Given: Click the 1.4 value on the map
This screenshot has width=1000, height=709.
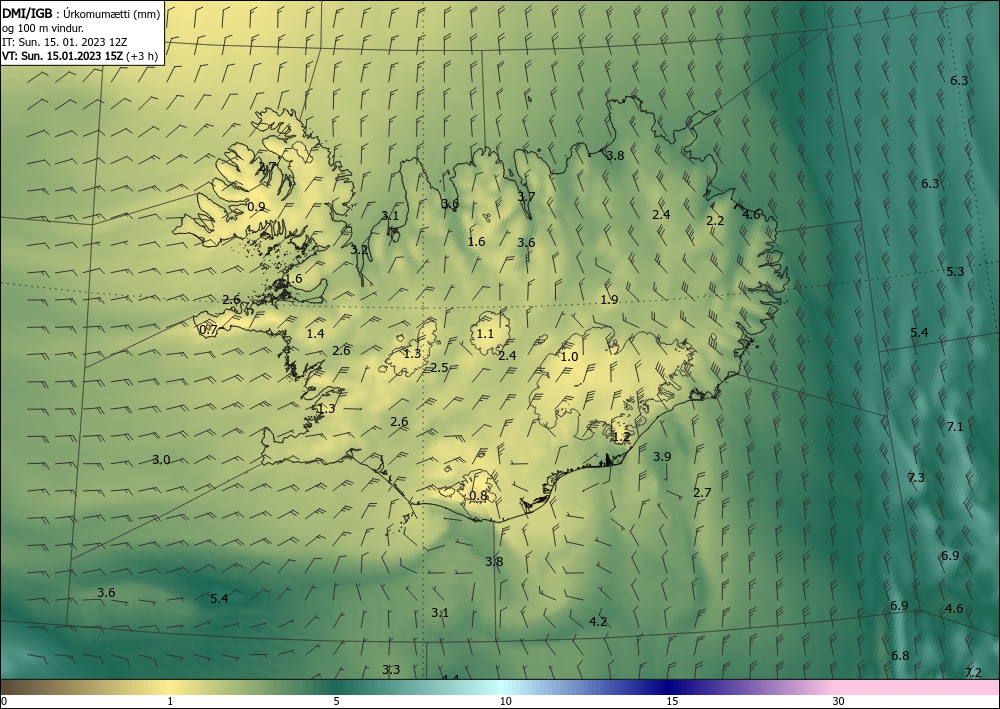Looking at the screenshot, I should point(316,333).
